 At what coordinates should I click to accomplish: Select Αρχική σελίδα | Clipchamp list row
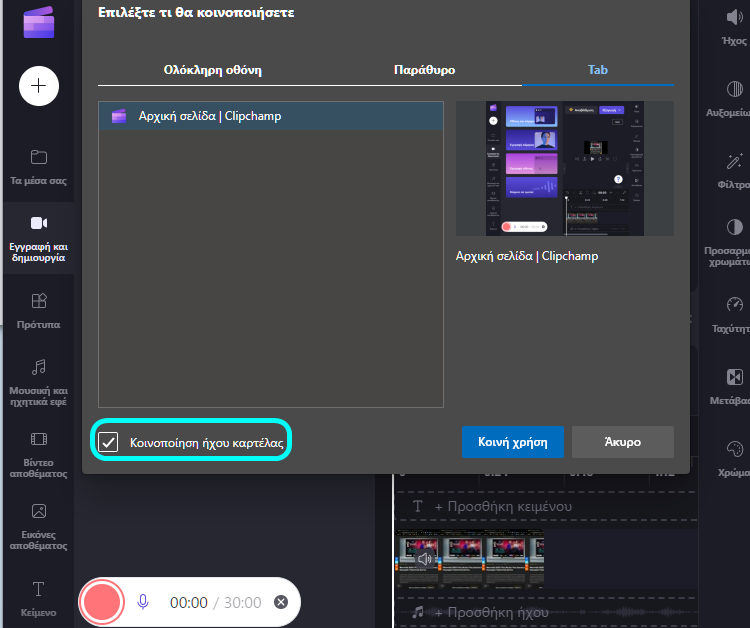[x=271, y=116]
